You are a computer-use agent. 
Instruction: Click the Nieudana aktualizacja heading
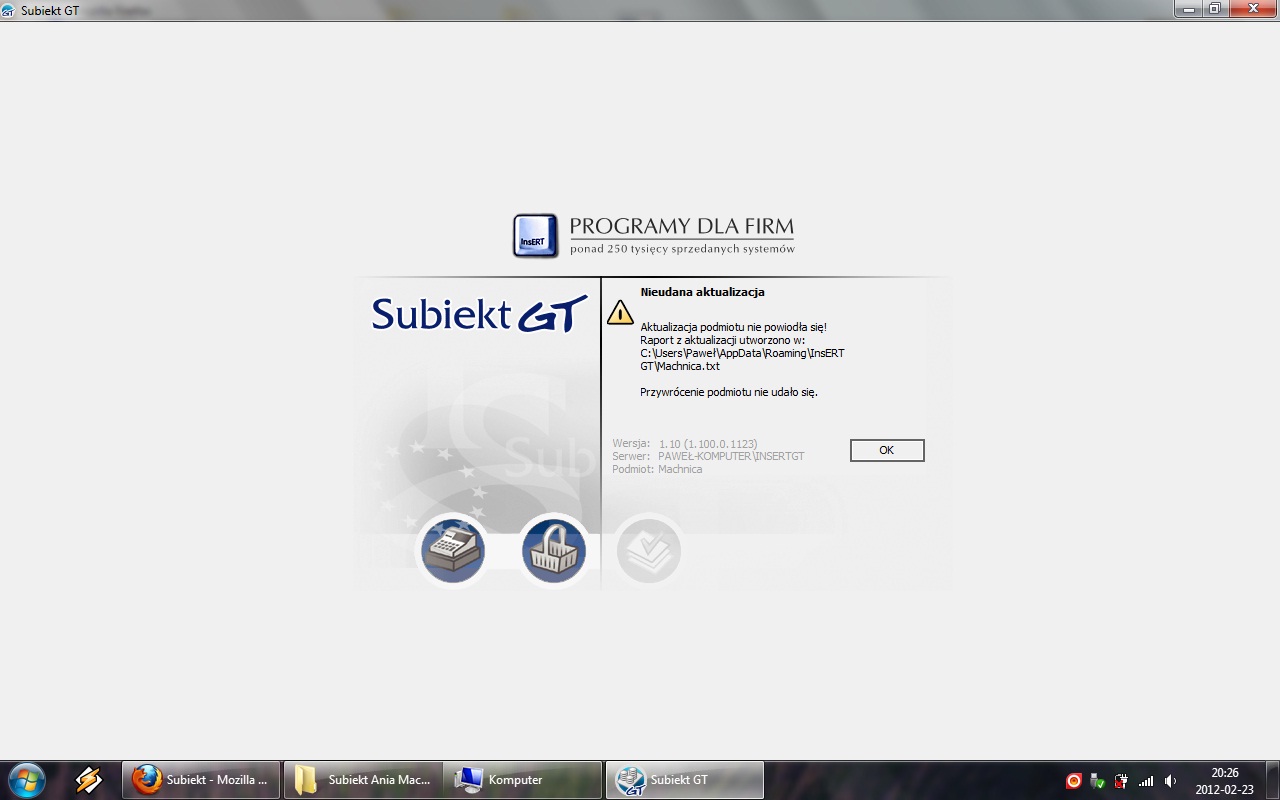(702, 292)
